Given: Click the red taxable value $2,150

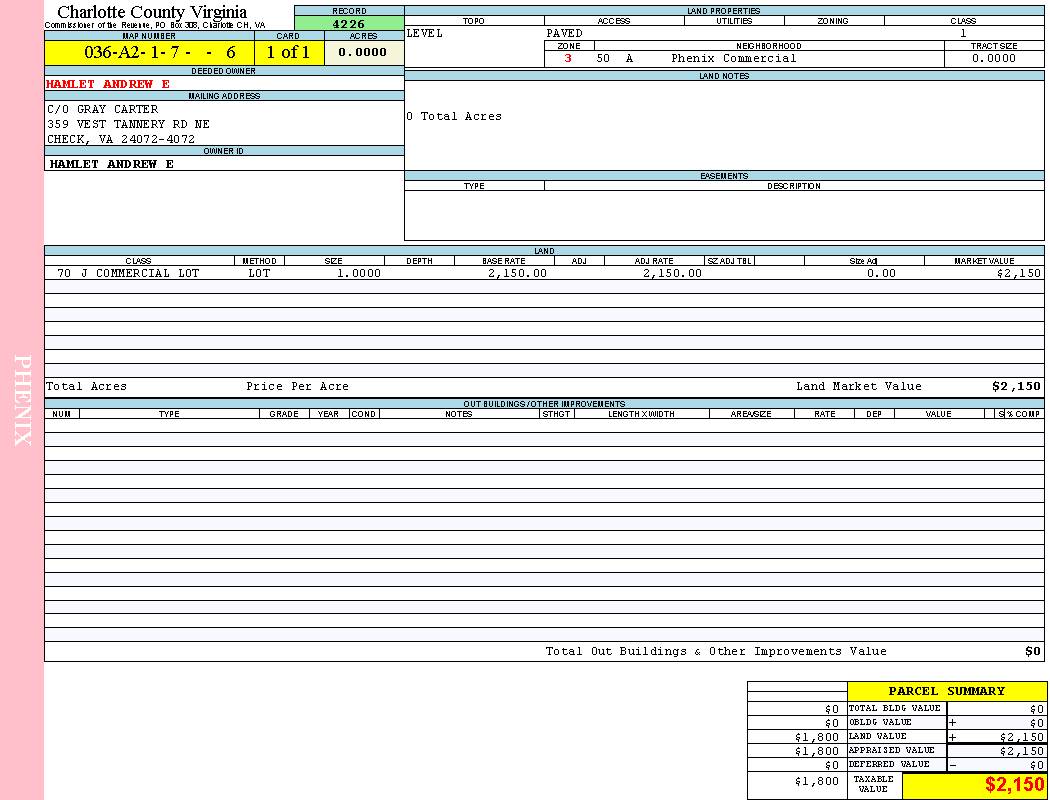Looking at the screenshot, I should point(1014,785).
